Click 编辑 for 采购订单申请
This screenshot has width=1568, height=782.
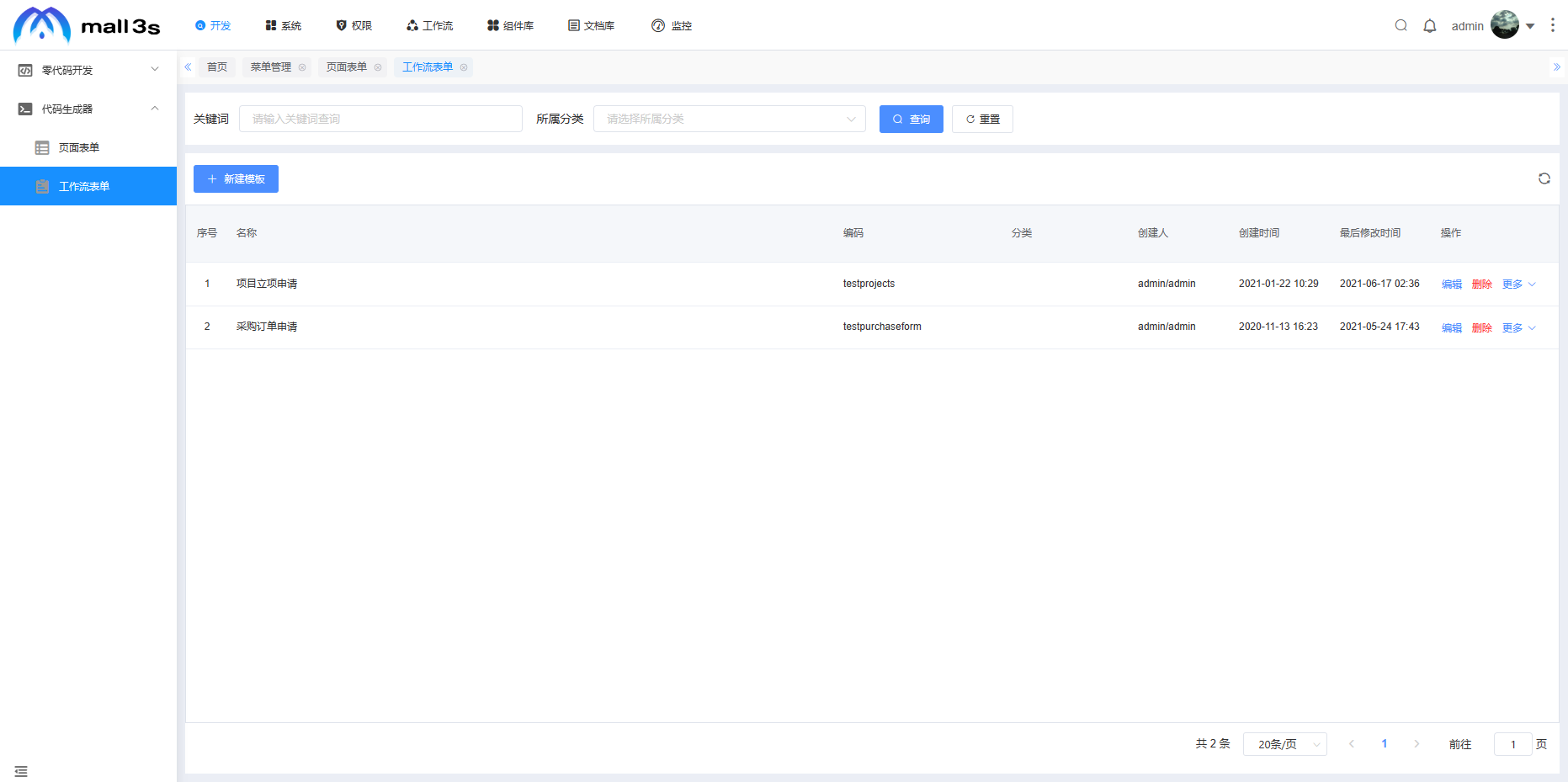[x=1452, y=328]
